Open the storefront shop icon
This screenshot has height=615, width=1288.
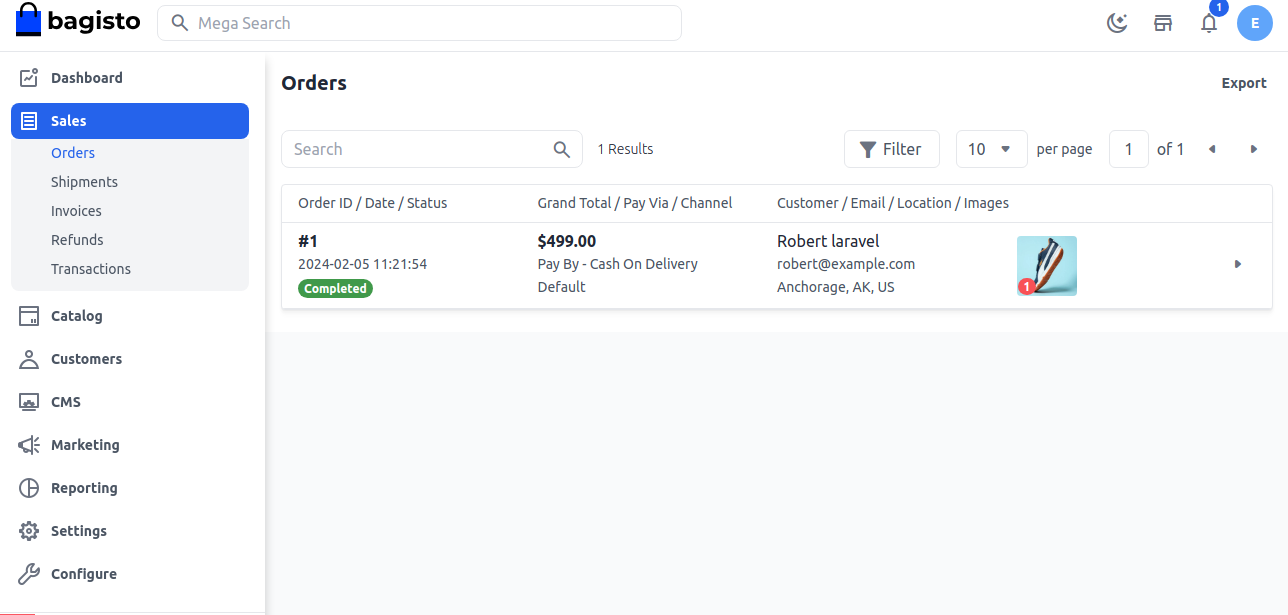pos(1163,23)
